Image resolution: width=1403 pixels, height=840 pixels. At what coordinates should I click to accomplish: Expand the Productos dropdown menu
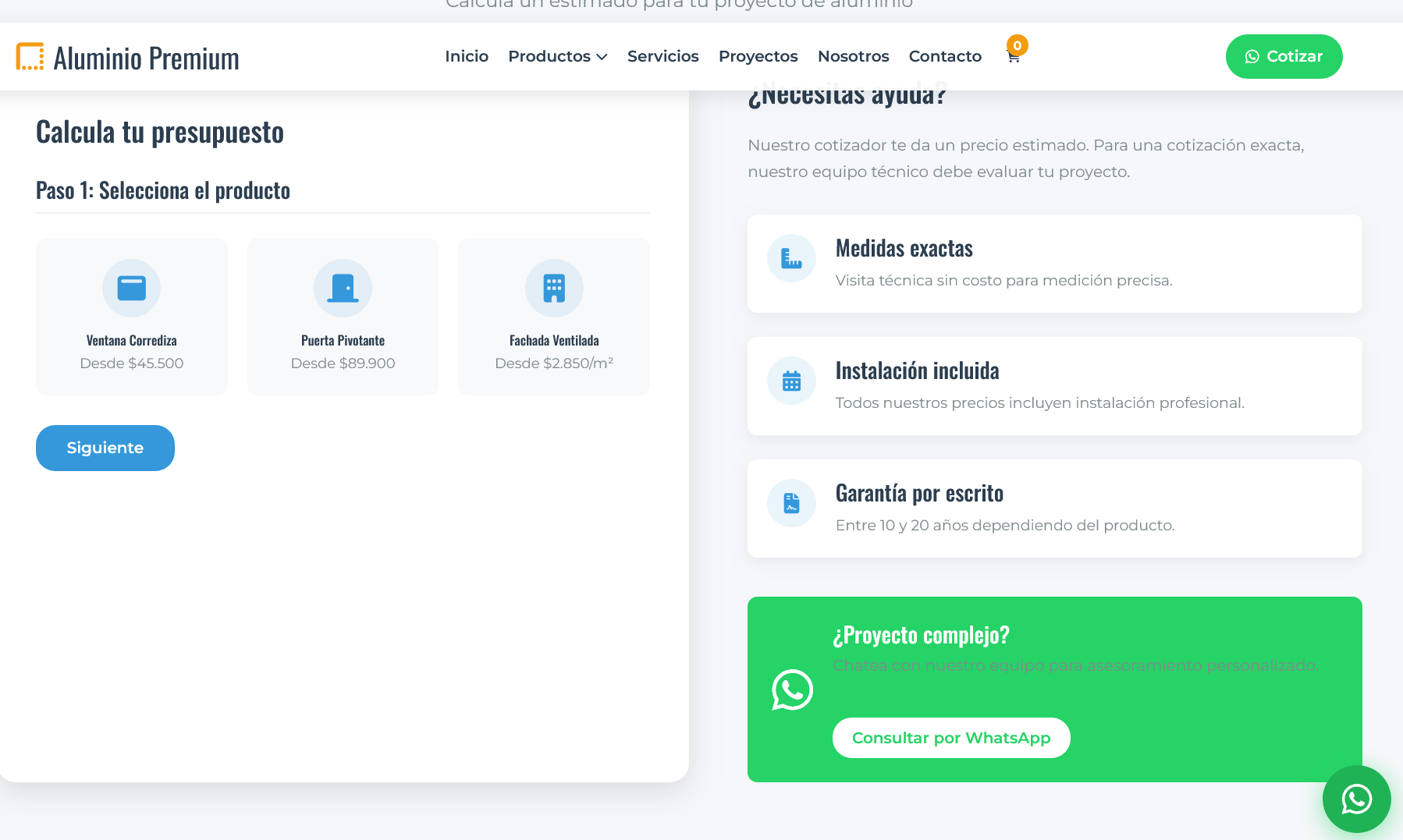click(557, 56)
